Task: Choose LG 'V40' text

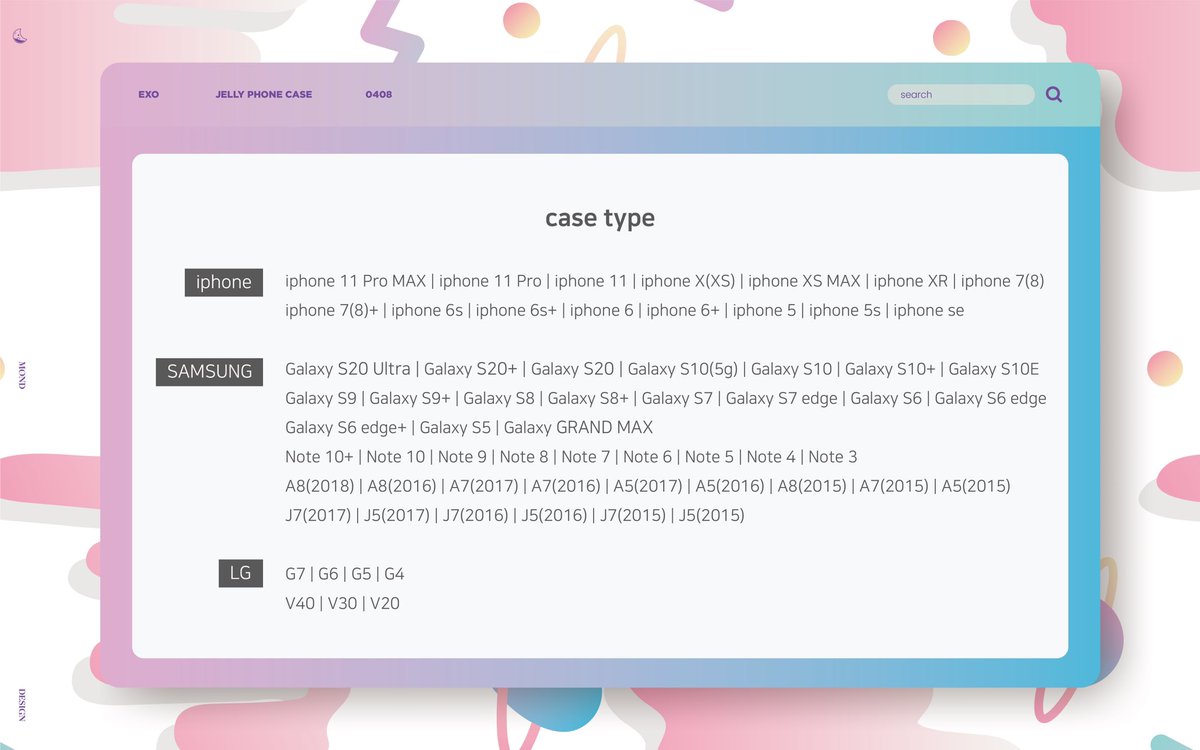Action: point(300,603)
